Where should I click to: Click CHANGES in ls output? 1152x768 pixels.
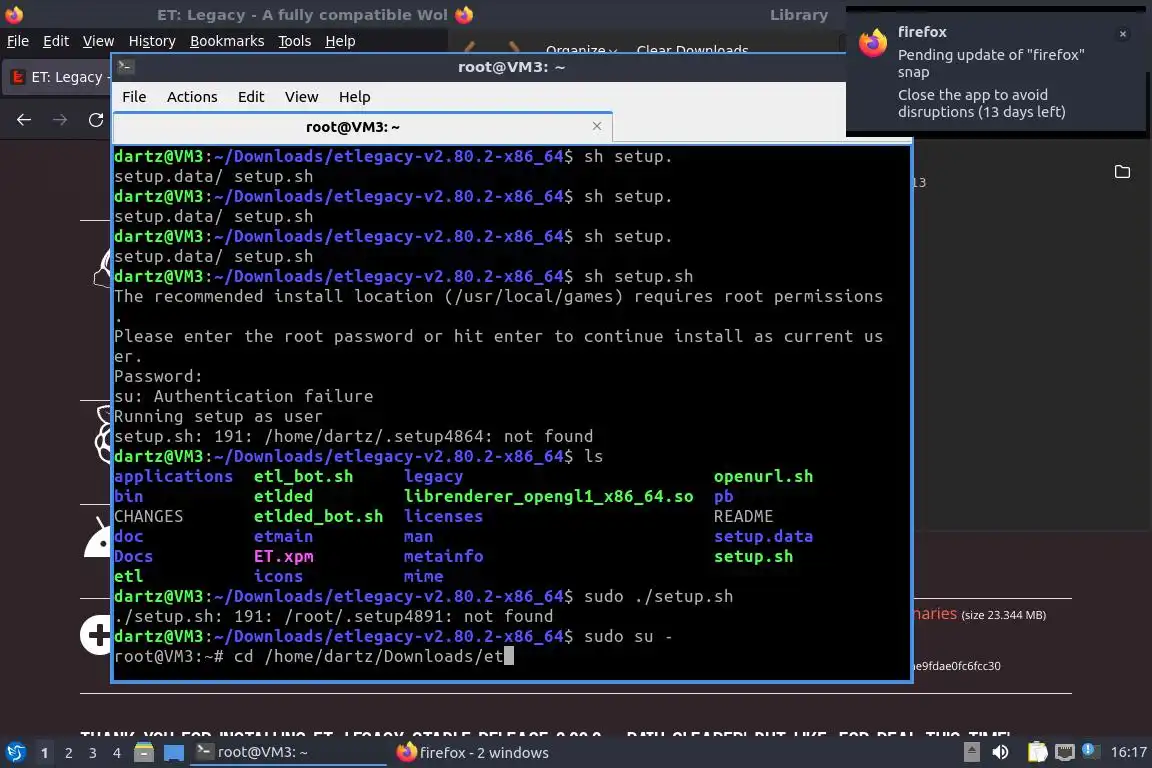[x=148, y=517]
